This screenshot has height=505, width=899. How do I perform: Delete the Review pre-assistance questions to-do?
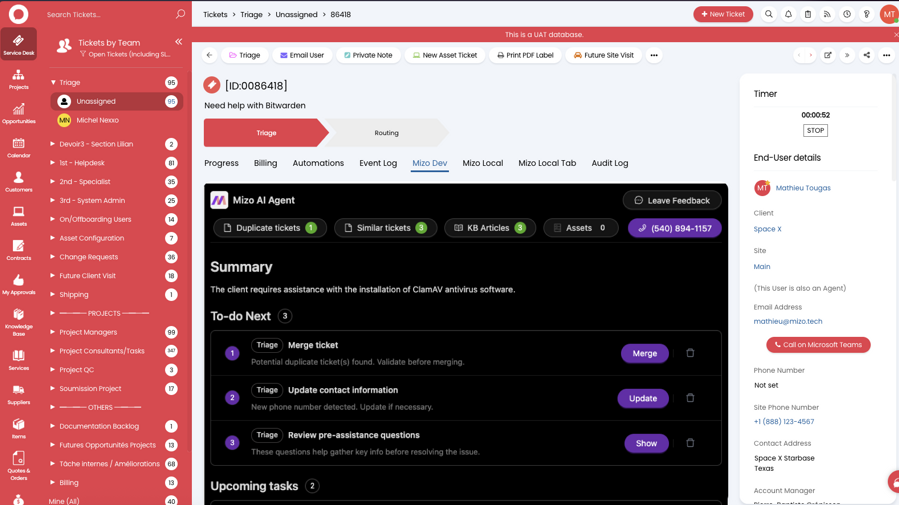[x=690, y=443]
